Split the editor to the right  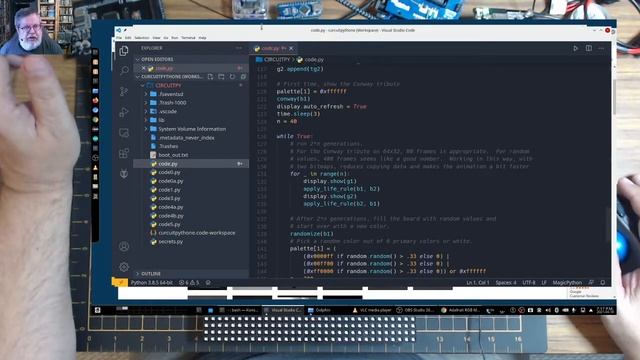pos(589,48)
